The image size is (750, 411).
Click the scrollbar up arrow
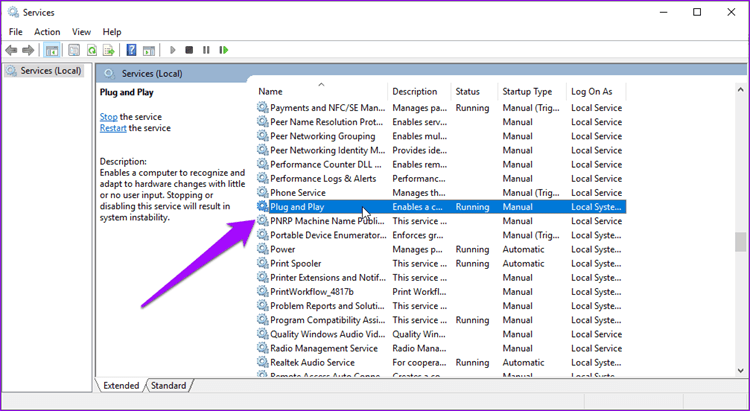point(741,90)
